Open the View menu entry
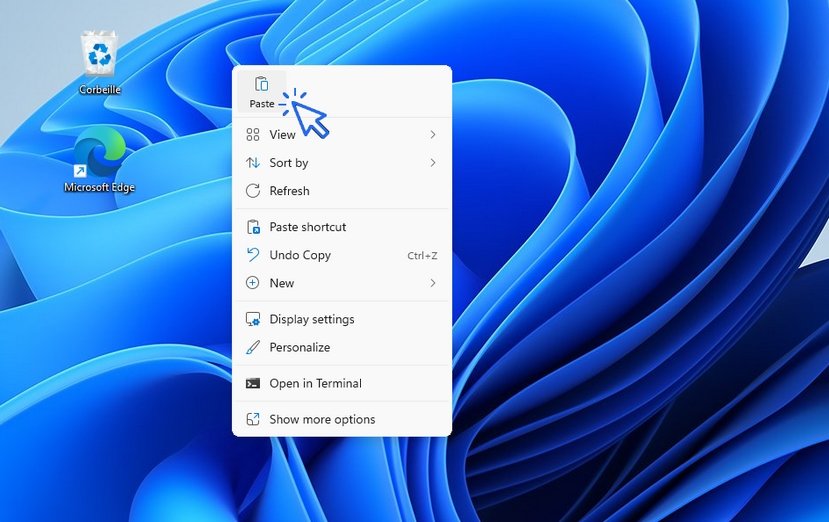Image resolution: width=829 pixels, height=522 pixels. pos(283,135)
